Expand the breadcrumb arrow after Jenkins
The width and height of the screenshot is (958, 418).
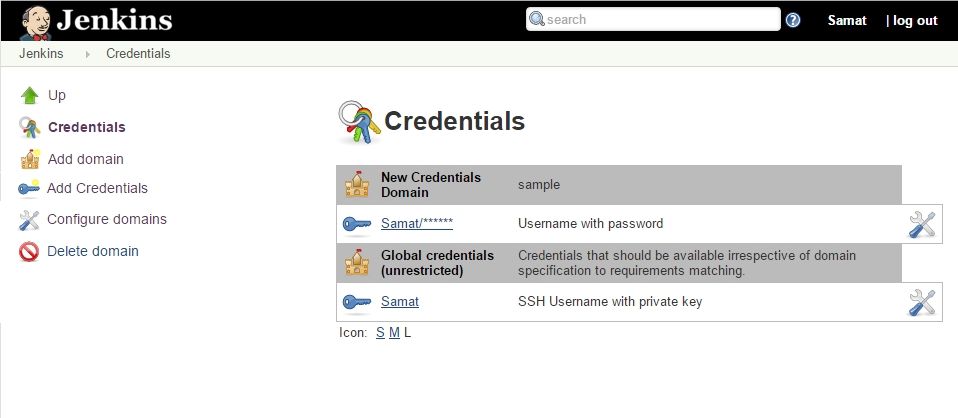pos(87,54)
